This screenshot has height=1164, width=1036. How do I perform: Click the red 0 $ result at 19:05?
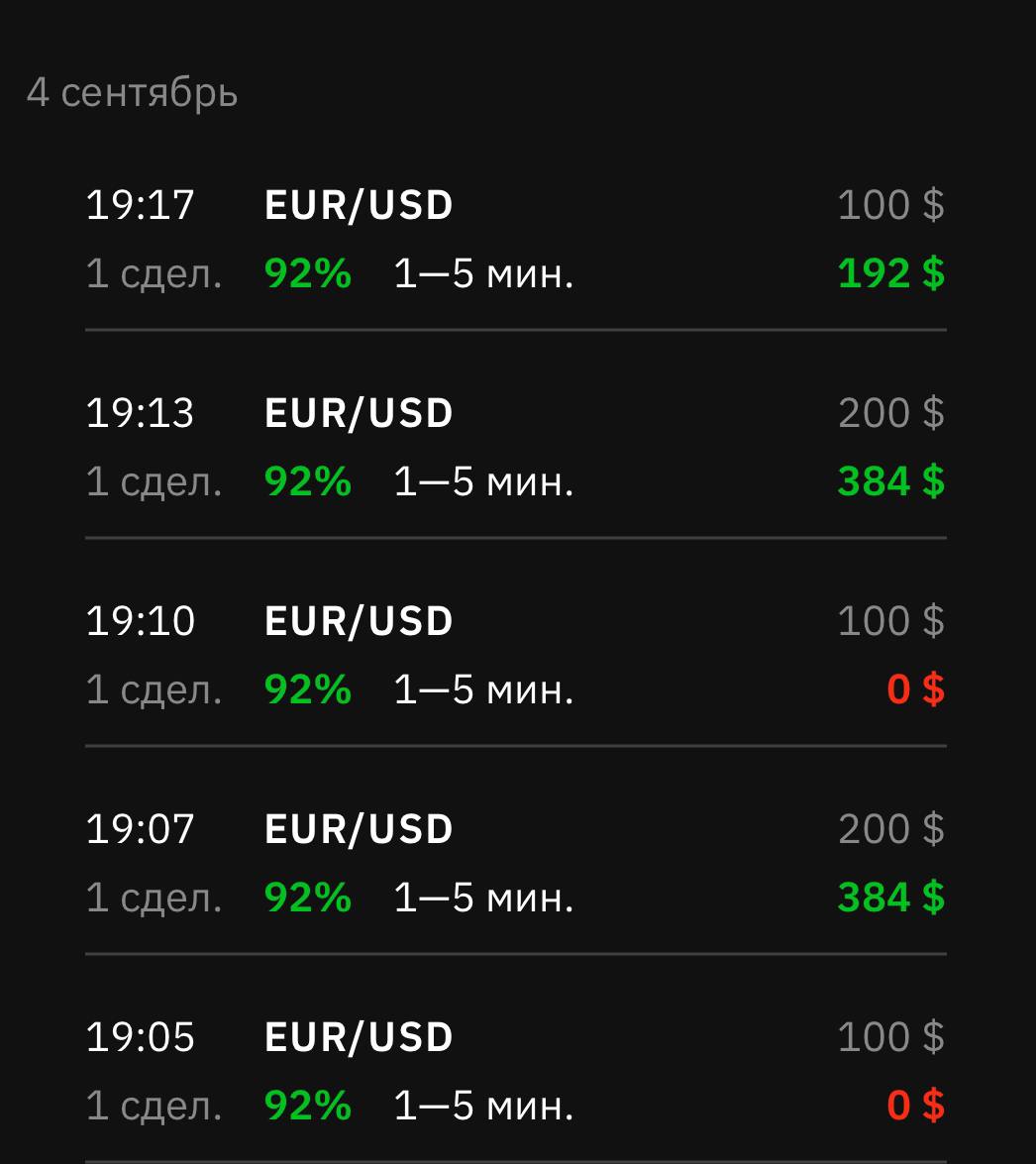click(x=915, y=1106)
